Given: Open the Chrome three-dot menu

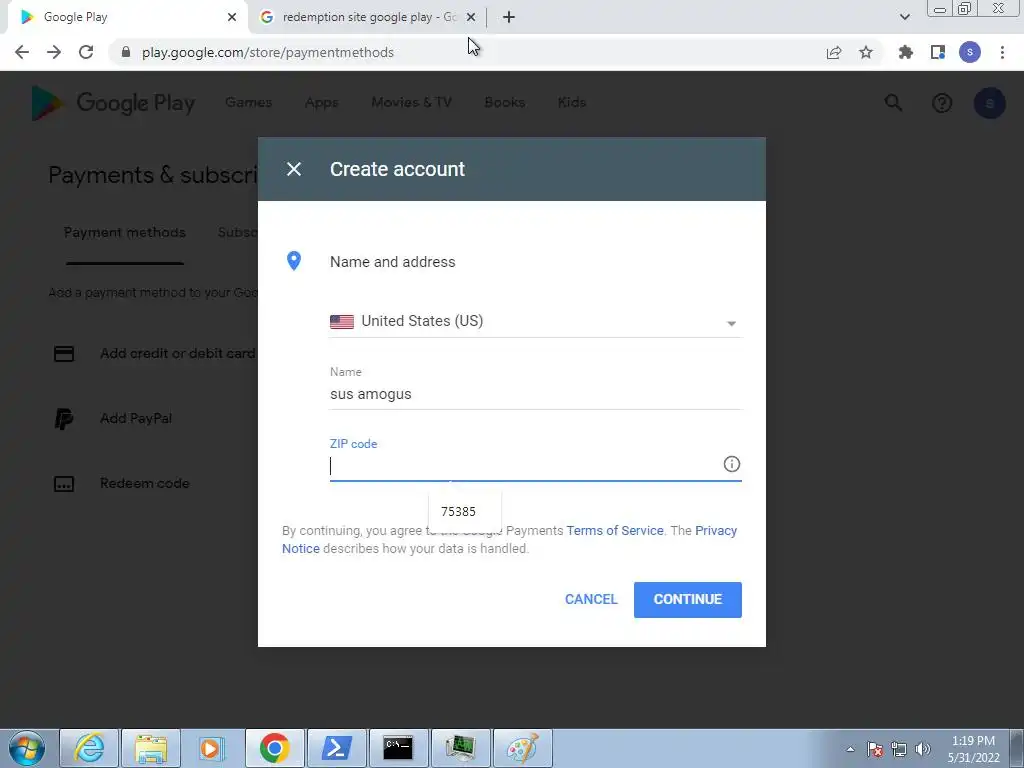Looking at the screenshot, I should coord(1002,52).
